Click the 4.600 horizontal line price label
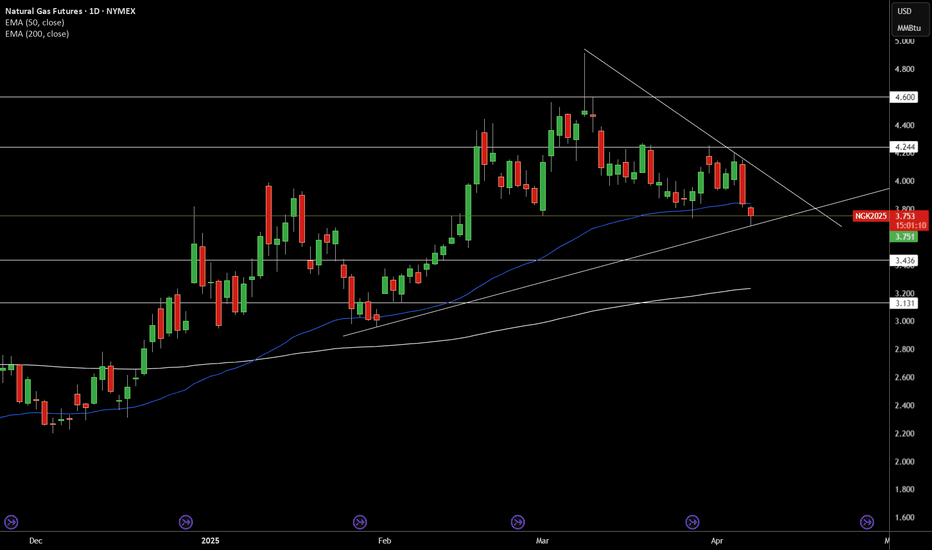 click(903, 97)
